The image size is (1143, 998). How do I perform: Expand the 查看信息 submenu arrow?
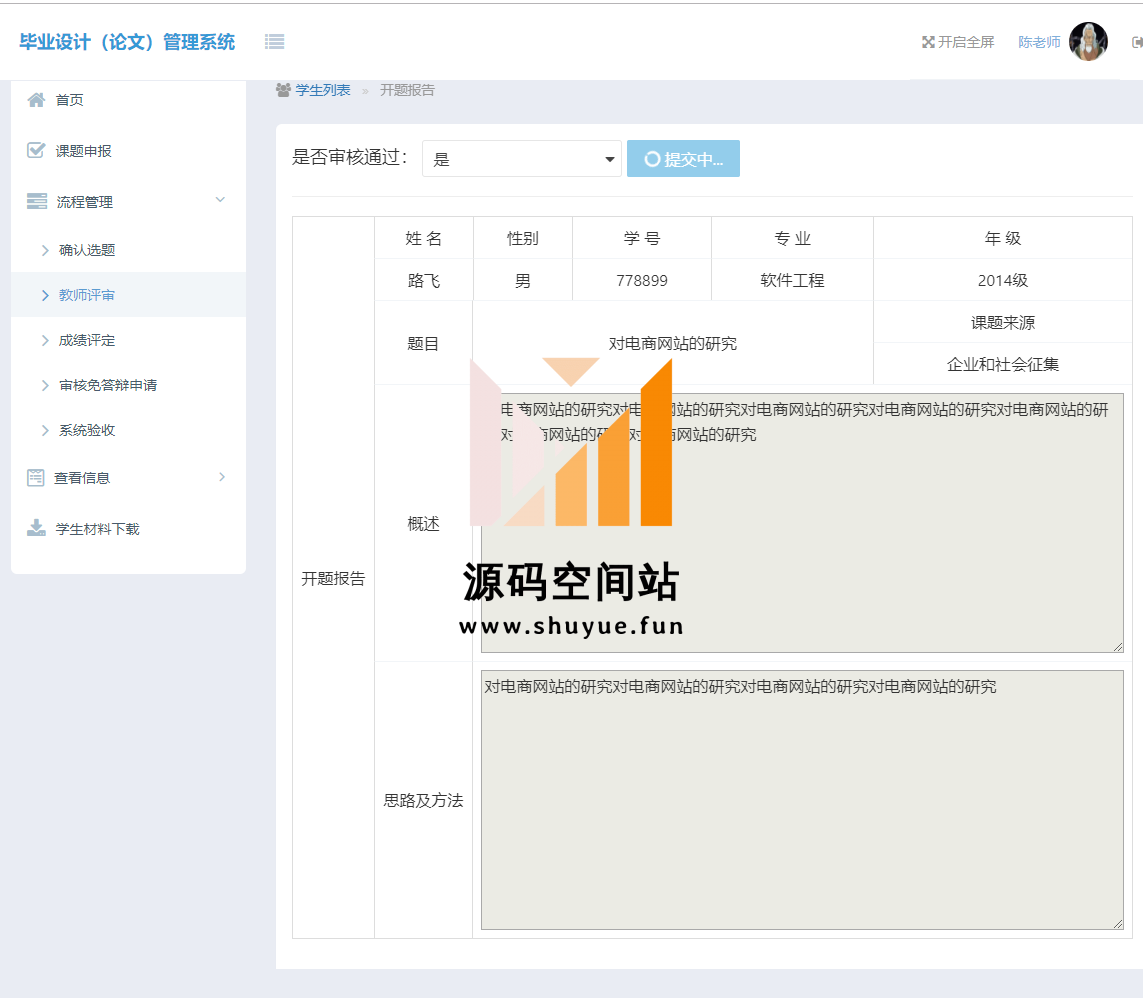pos(222,477)
